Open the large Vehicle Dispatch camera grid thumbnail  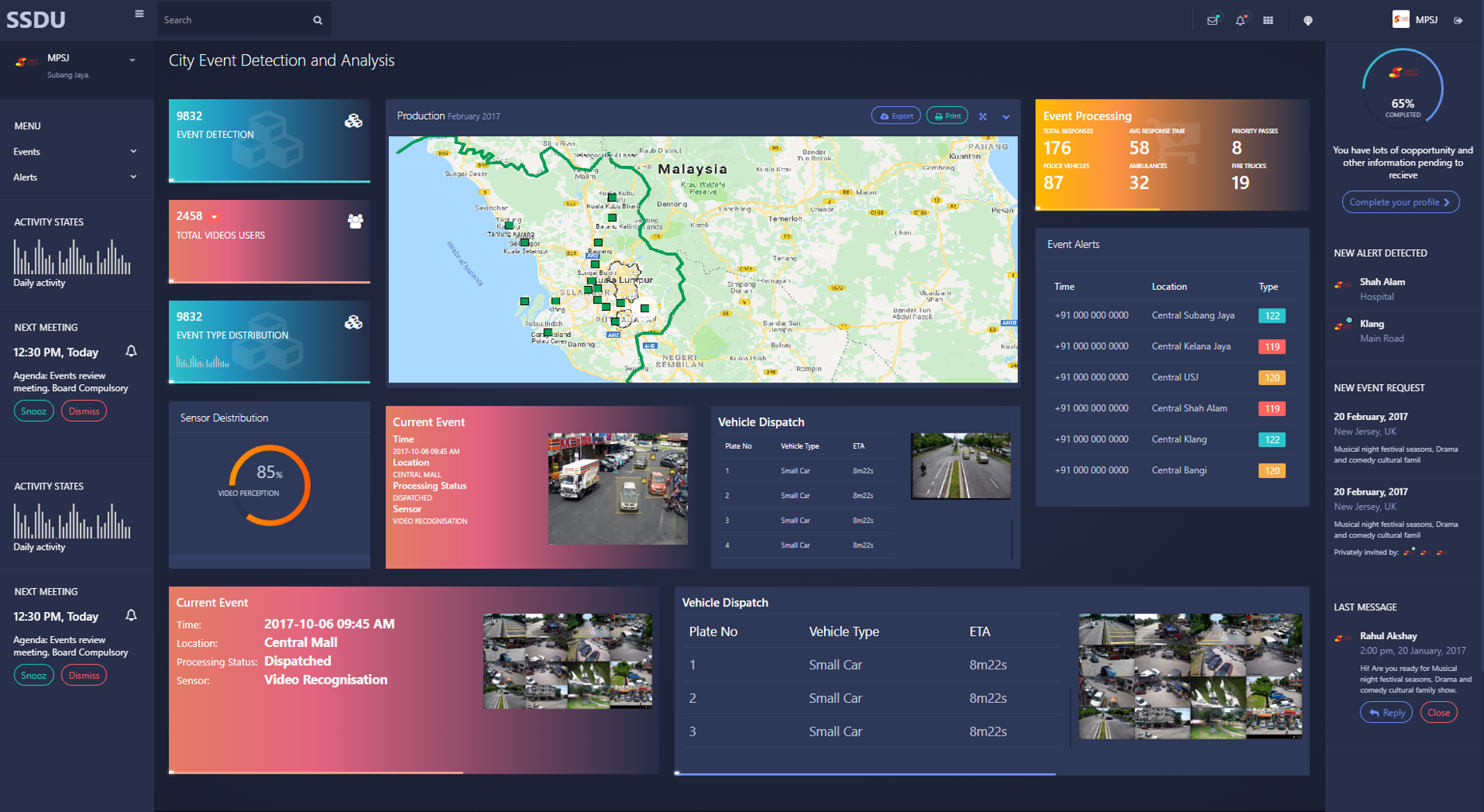tap(1190, 676)
